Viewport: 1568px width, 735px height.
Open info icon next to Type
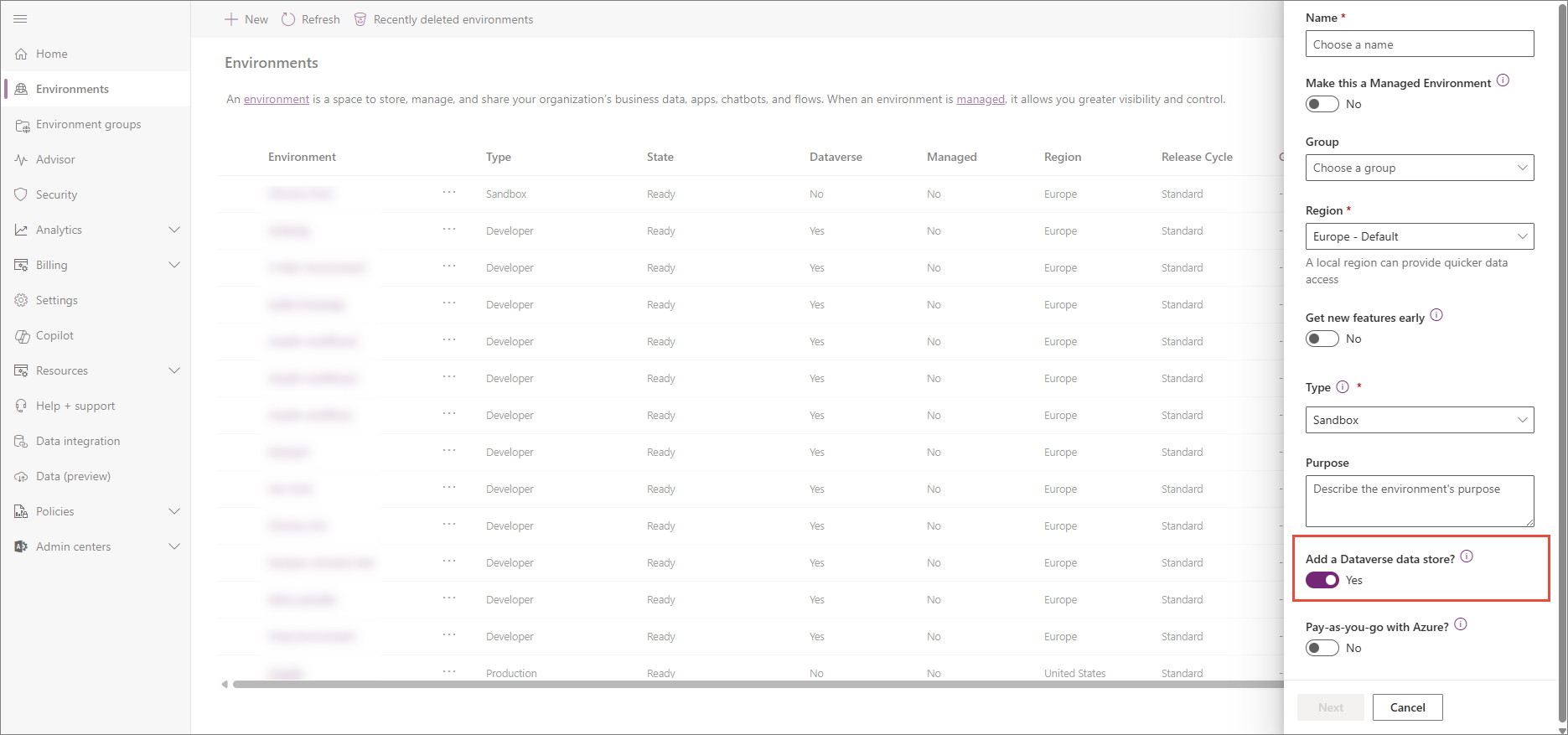1343,386
